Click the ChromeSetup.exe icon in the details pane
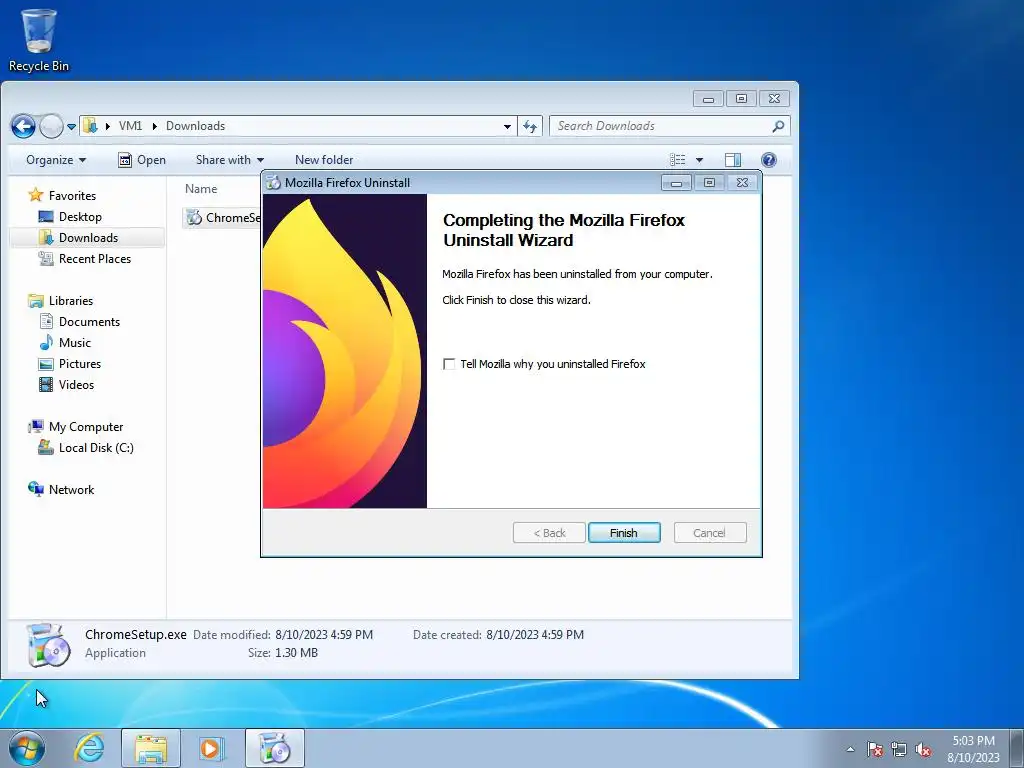Screen dimensions: 1024x768 [48, 645]
